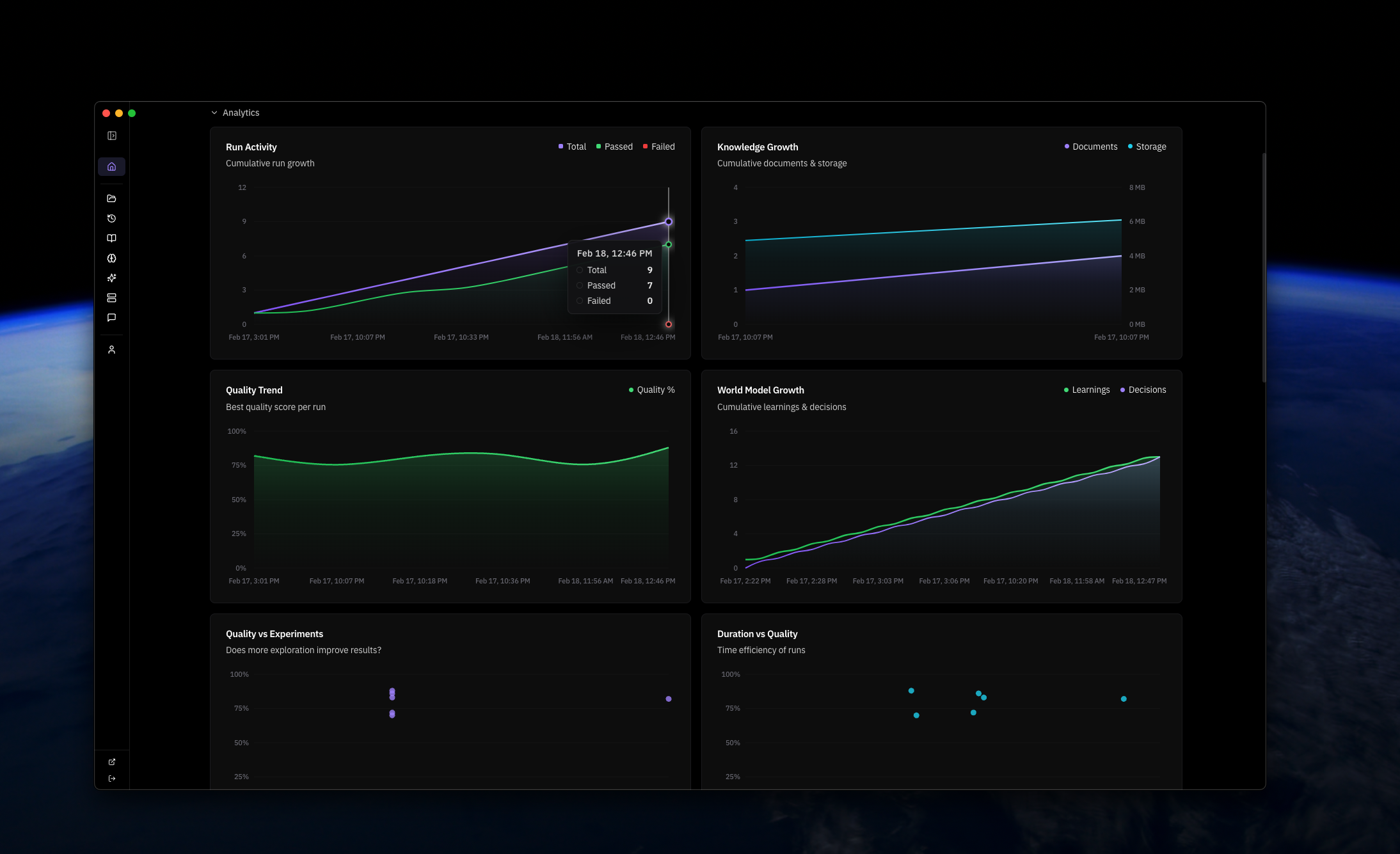Expand the sidebar panel toggle icon
1400x854 pixels.
[112, 136]
